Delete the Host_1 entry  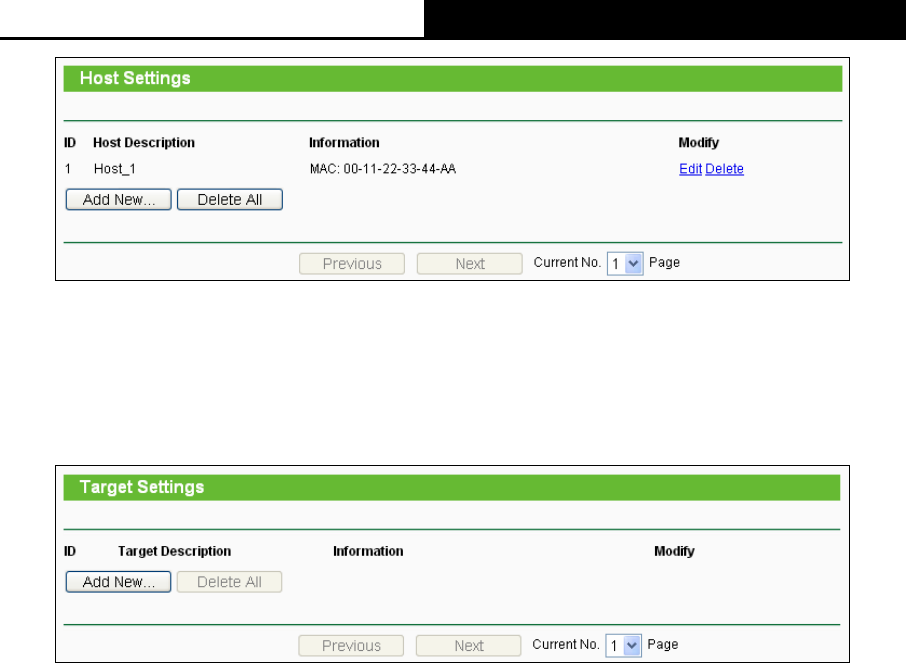pos(725,169)
